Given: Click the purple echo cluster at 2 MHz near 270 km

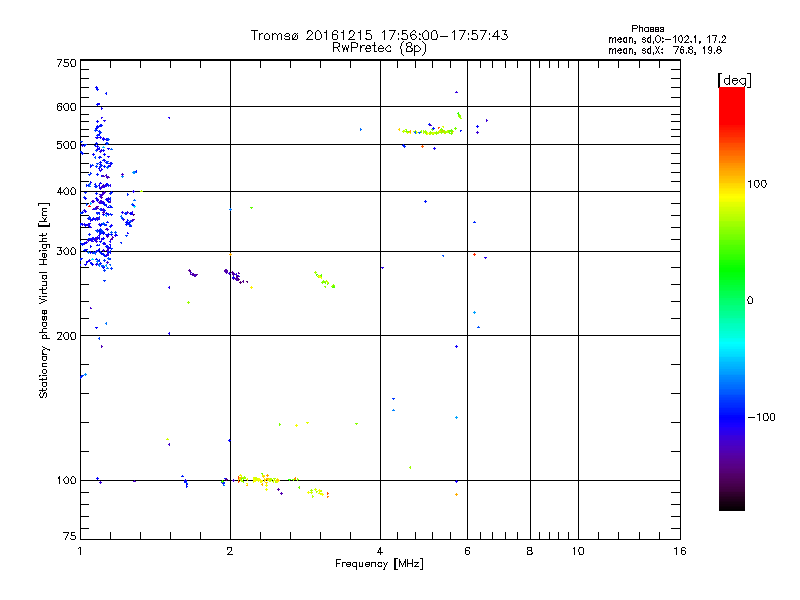Looking at the screenshot, I should [x=236, y=276].
